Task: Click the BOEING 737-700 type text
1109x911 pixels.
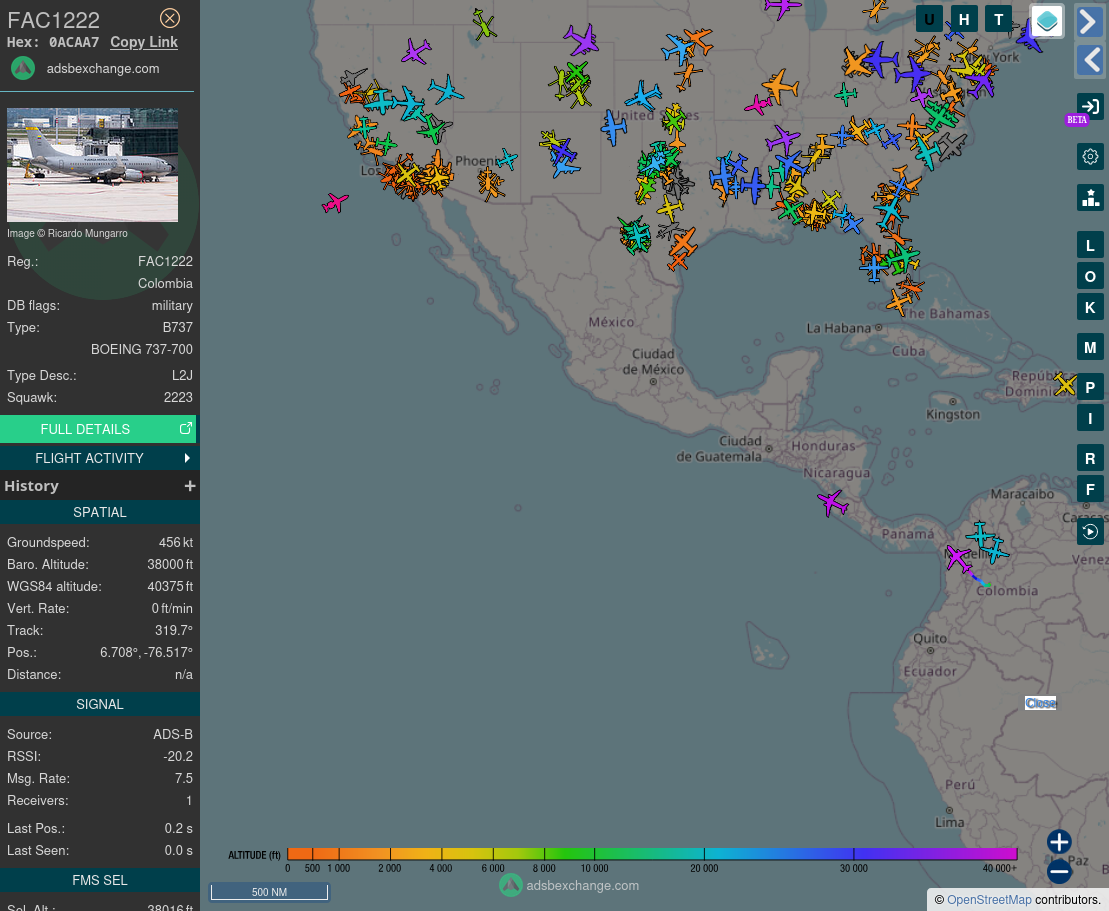Action: [x=141, y=349]
